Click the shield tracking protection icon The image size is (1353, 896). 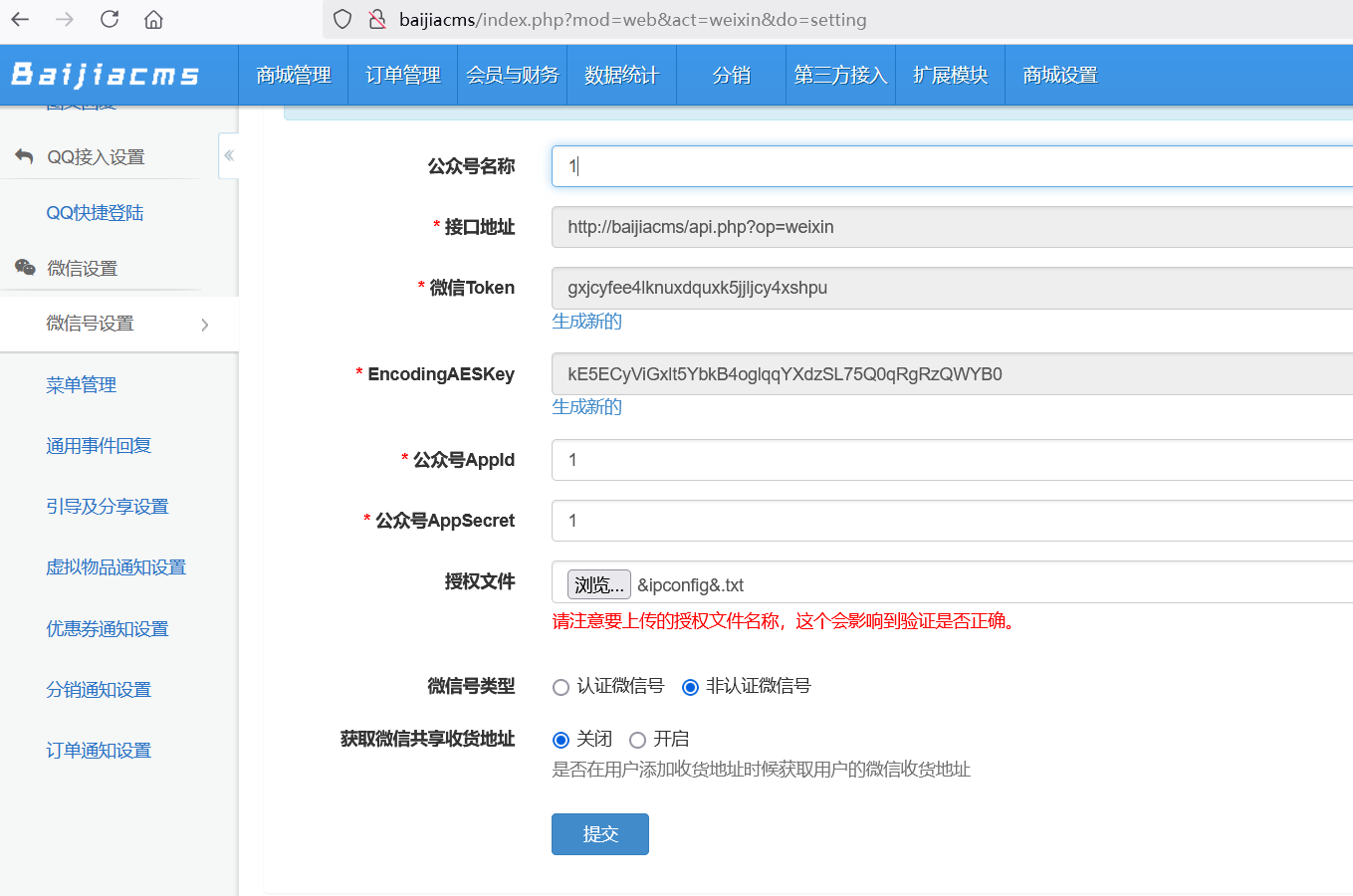point(342,19)
